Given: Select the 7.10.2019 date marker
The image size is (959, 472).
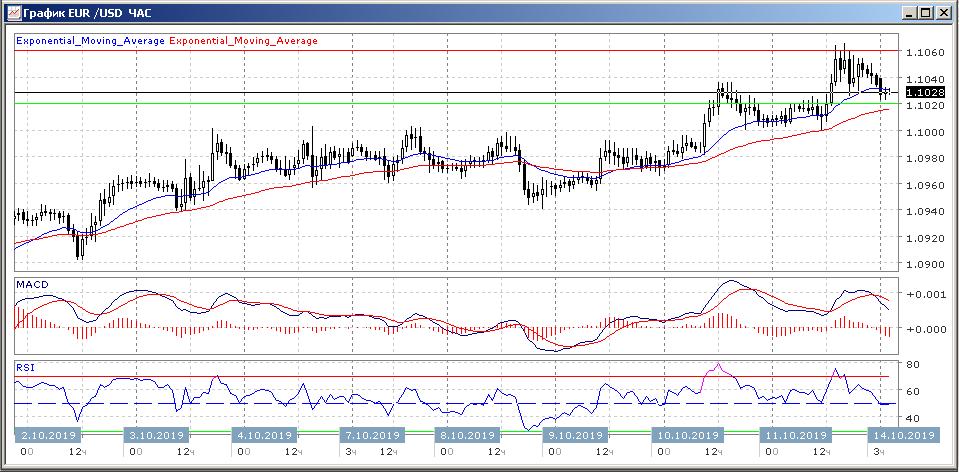Looking at the screenshot, I should 371,436.
